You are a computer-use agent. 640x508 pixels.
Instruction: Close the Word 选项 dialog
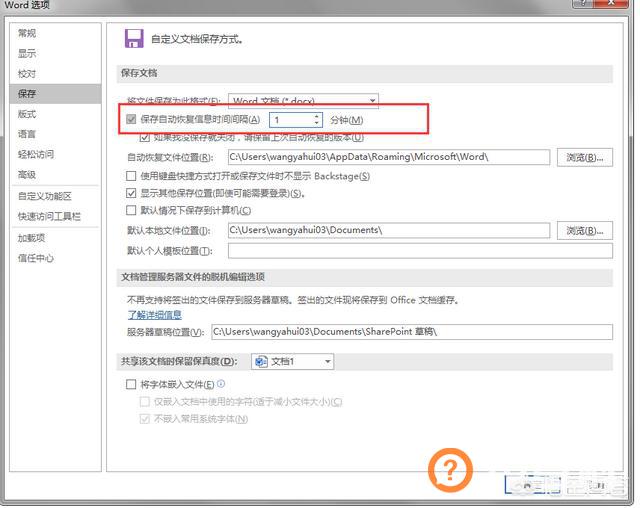coord(611,3)
